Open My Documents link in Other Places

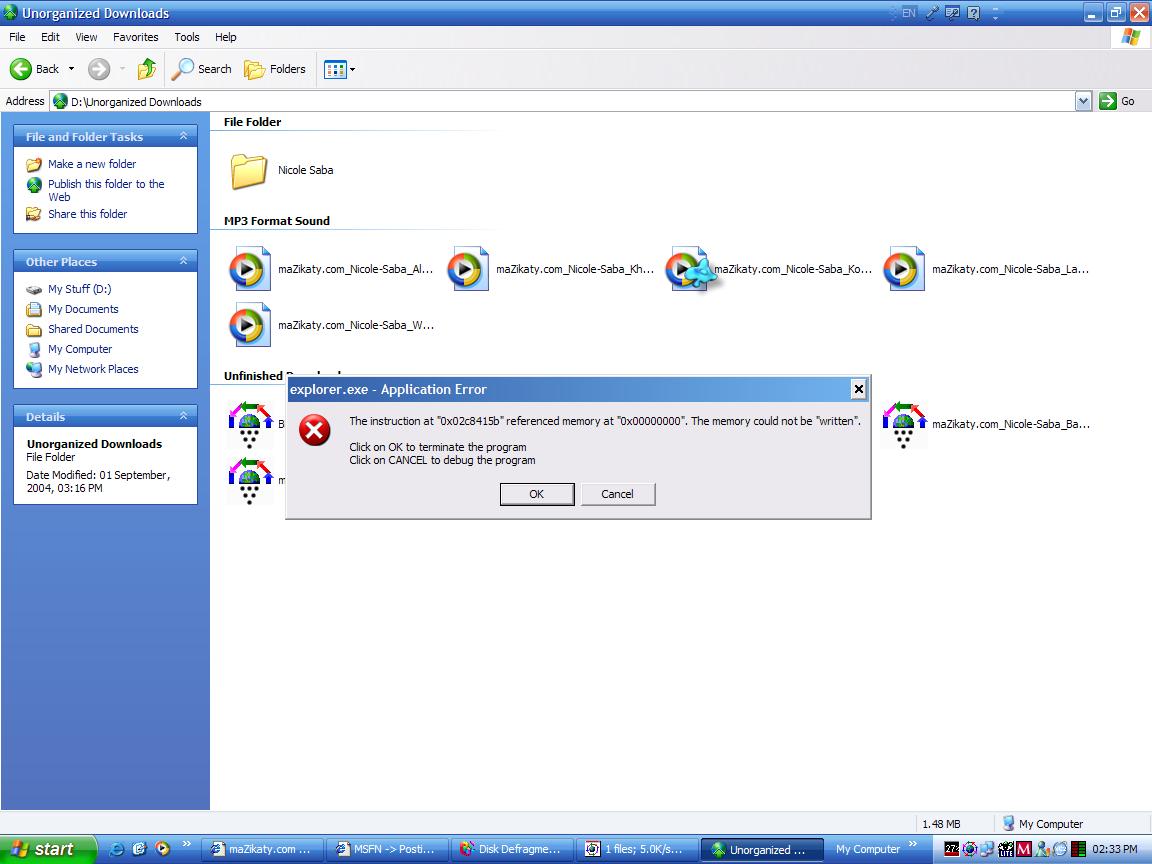click(83, 309)
